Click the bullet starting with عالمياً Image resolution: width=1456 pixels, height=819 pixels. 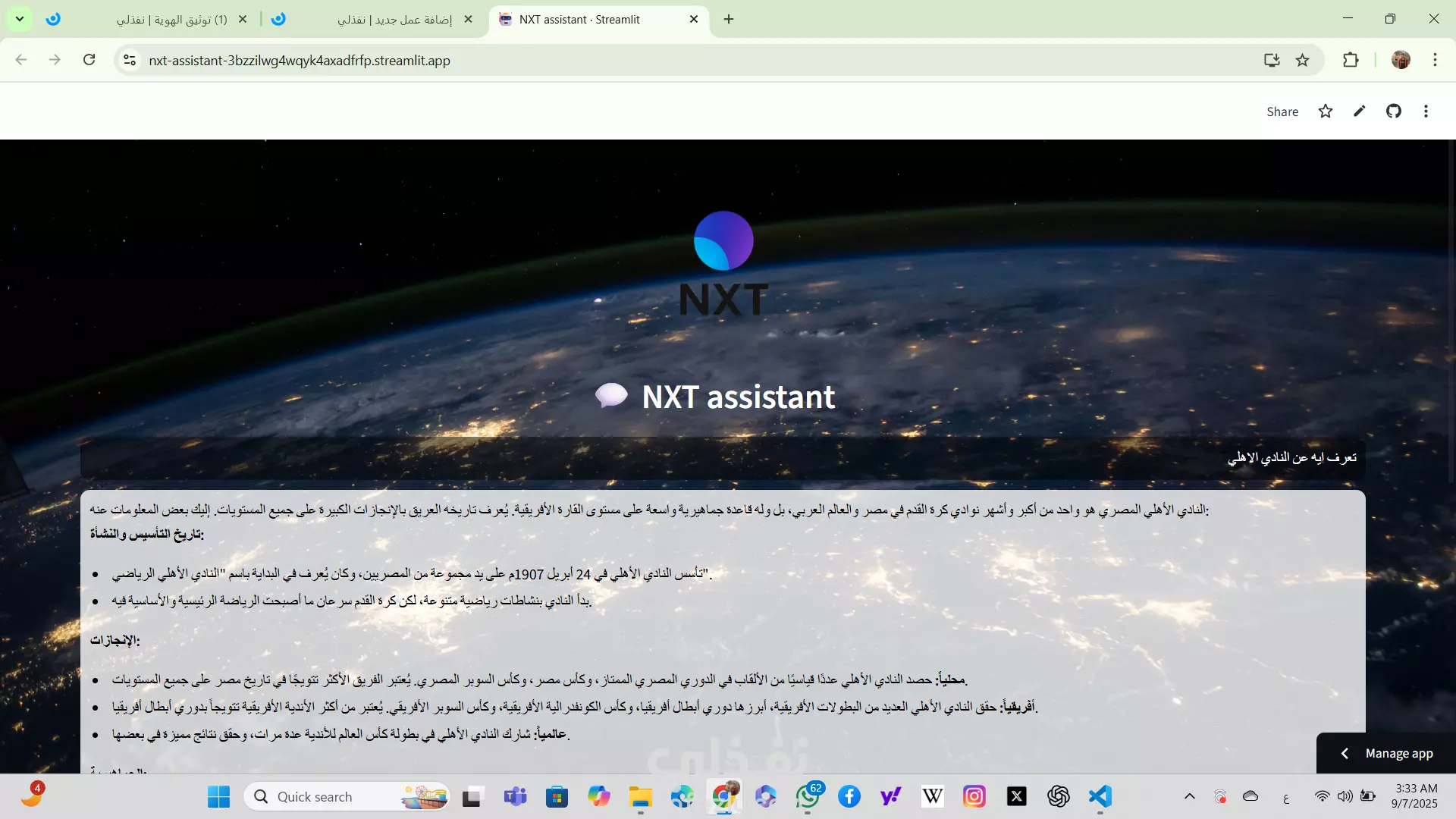click(x=340, y=734)
